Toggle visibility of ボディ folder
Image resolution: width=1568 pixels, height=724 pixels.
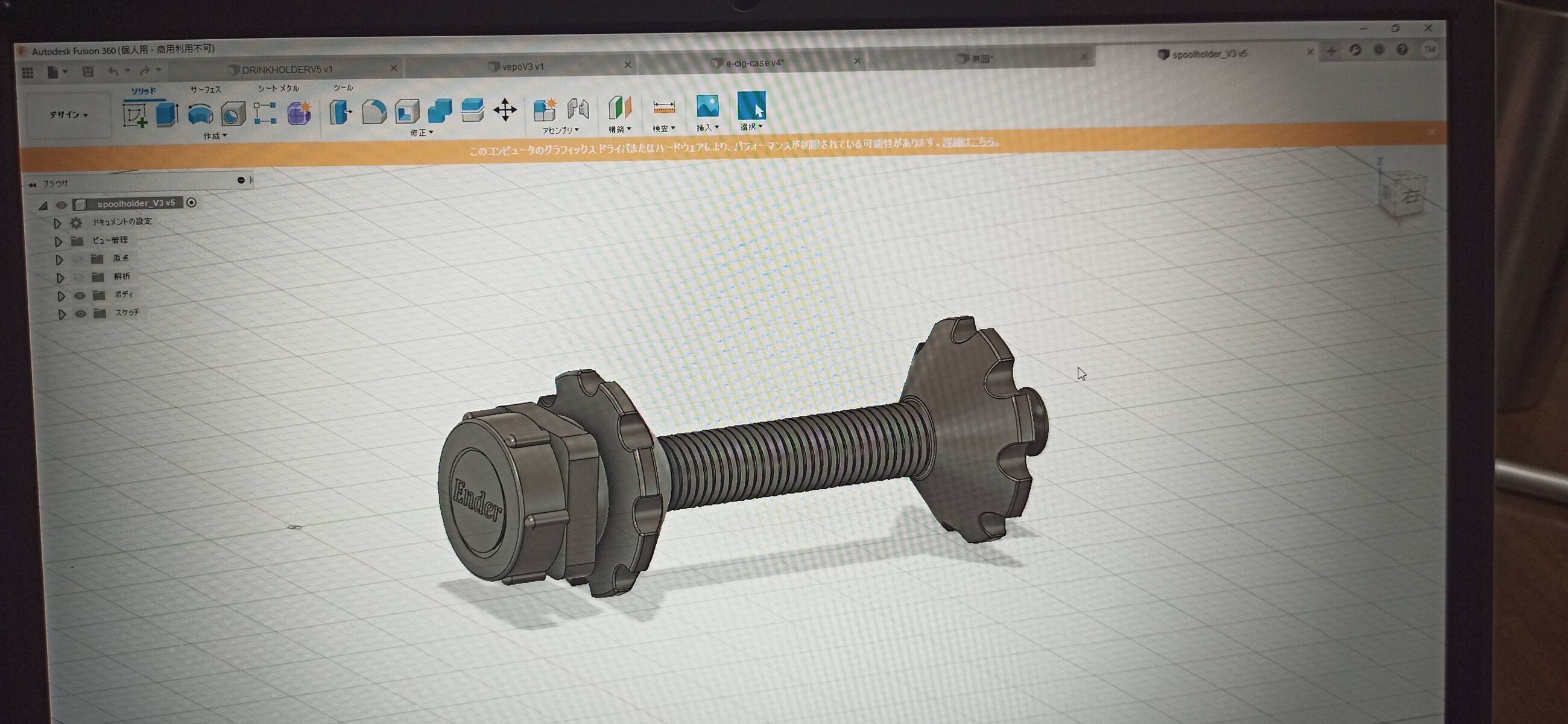tap(80, 295)
